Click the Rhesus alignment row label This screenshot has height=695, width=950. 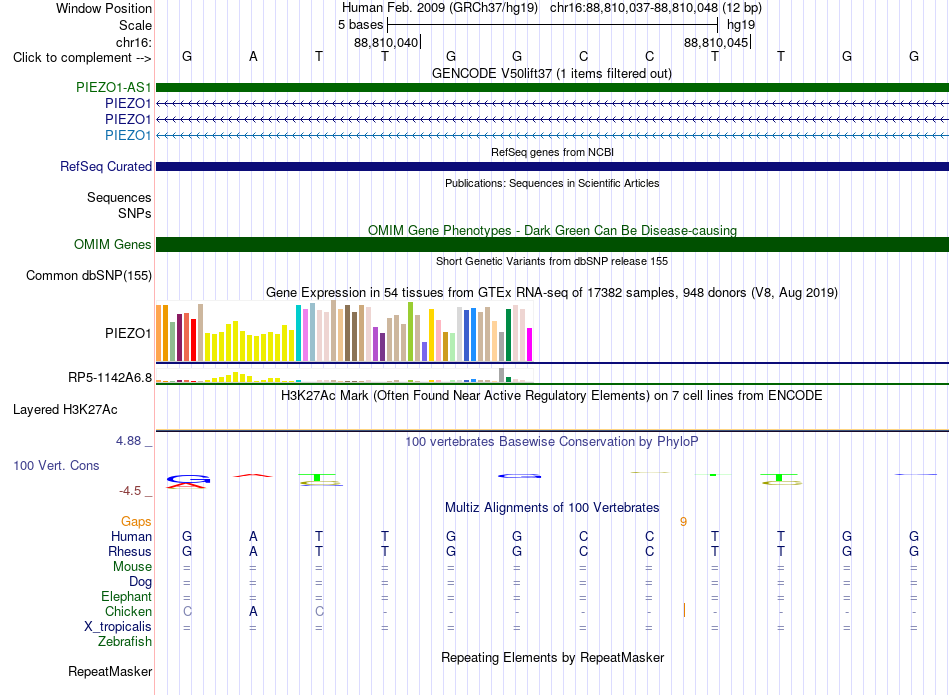coord(130,551)
